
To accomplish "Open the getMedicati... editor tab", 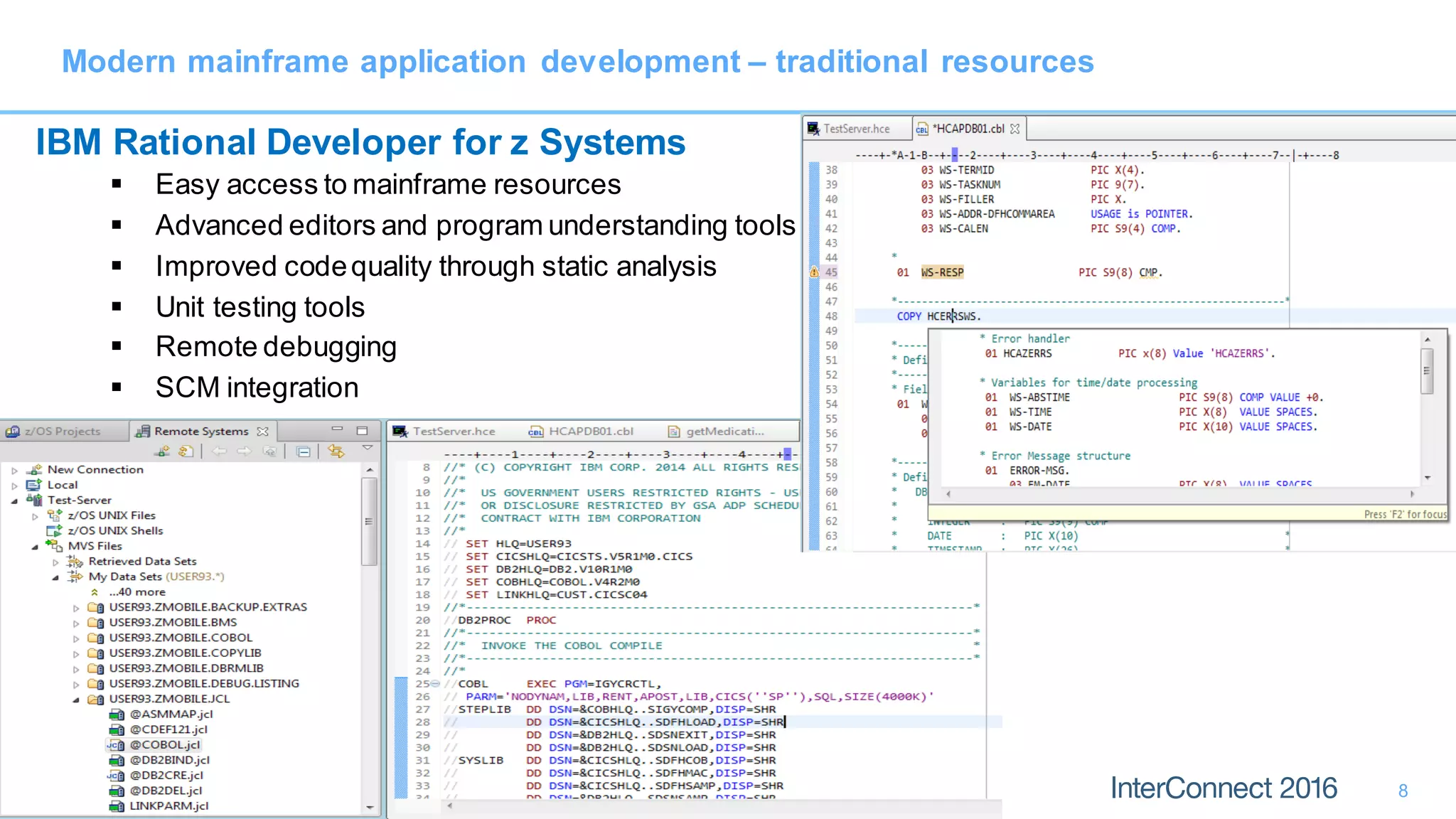I will 716,432.
